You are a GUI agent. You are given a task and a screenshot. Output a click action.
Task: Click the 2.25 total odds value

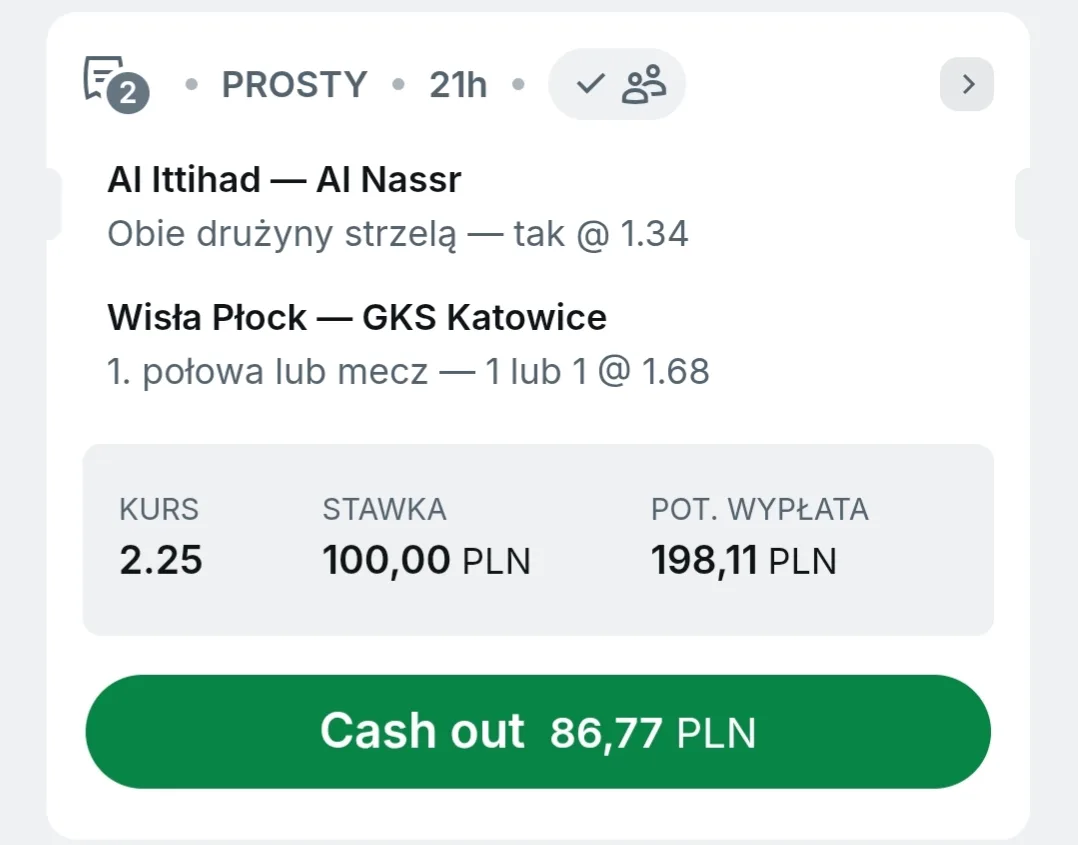(161, 560)
